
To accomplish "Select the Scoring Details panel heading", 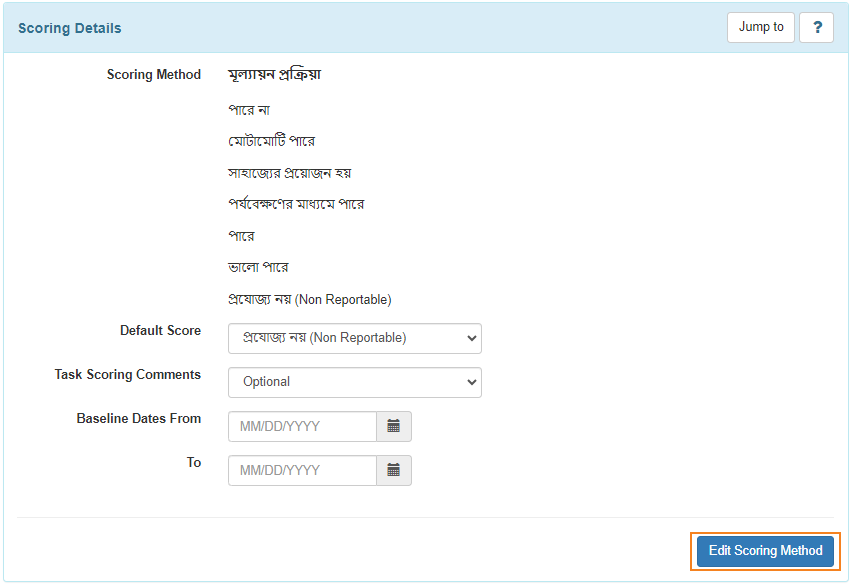I will (x=70, y=28).
